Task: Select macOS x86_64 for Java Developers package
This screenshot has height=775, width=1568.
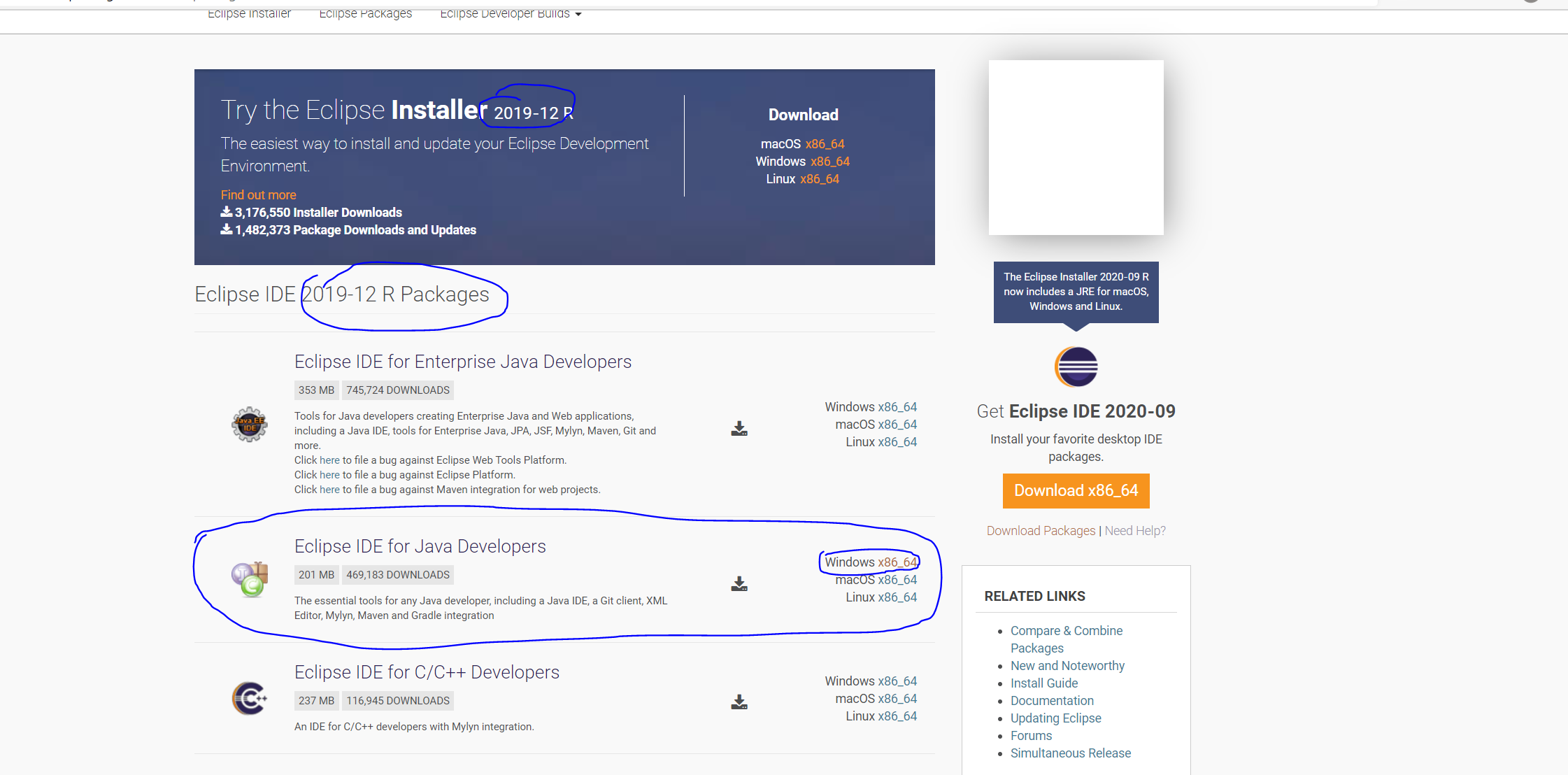Action: click(897, 579)
